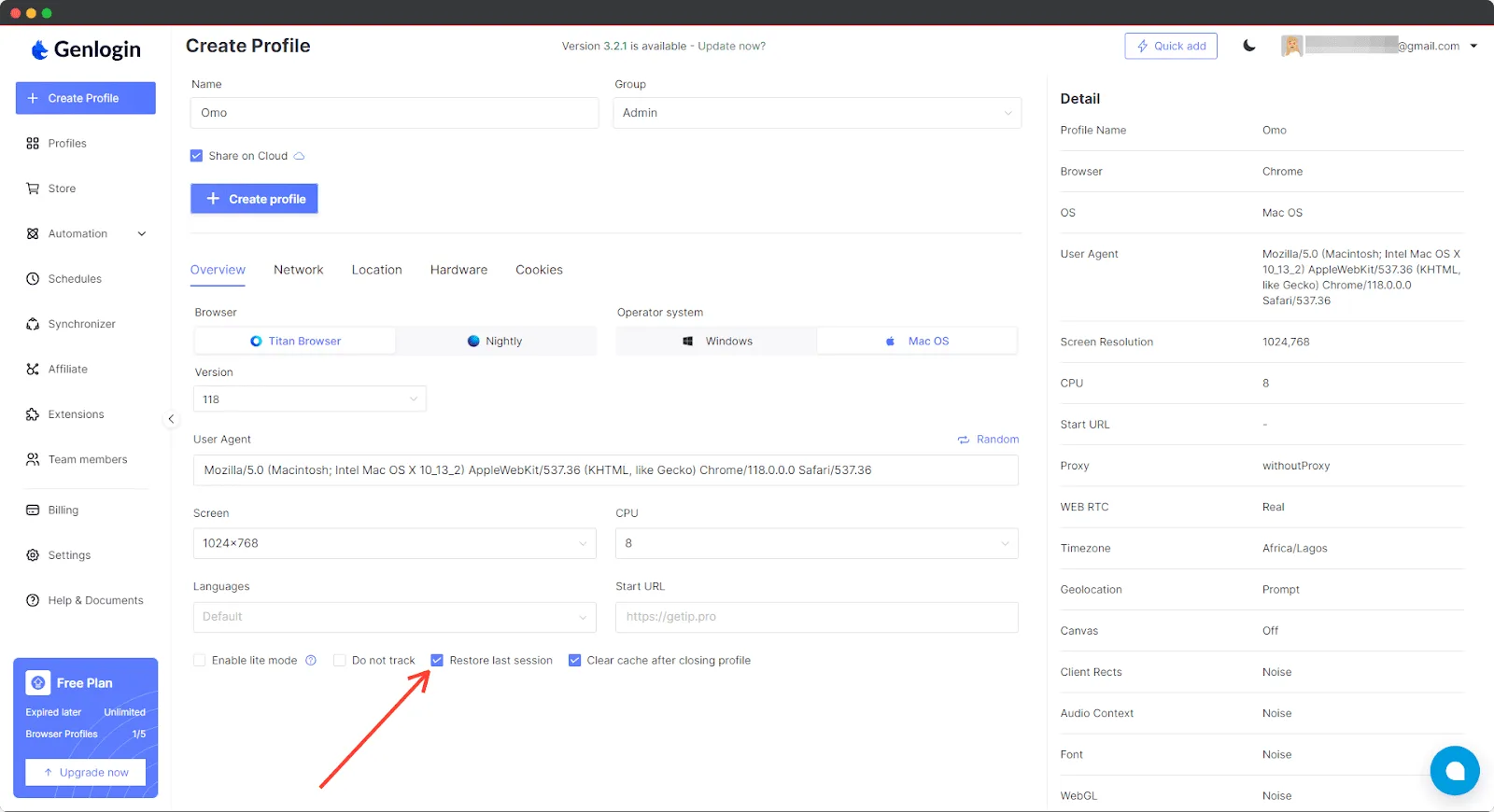
Task: Click Upgrade now button
Action: (x=86, y=773)
